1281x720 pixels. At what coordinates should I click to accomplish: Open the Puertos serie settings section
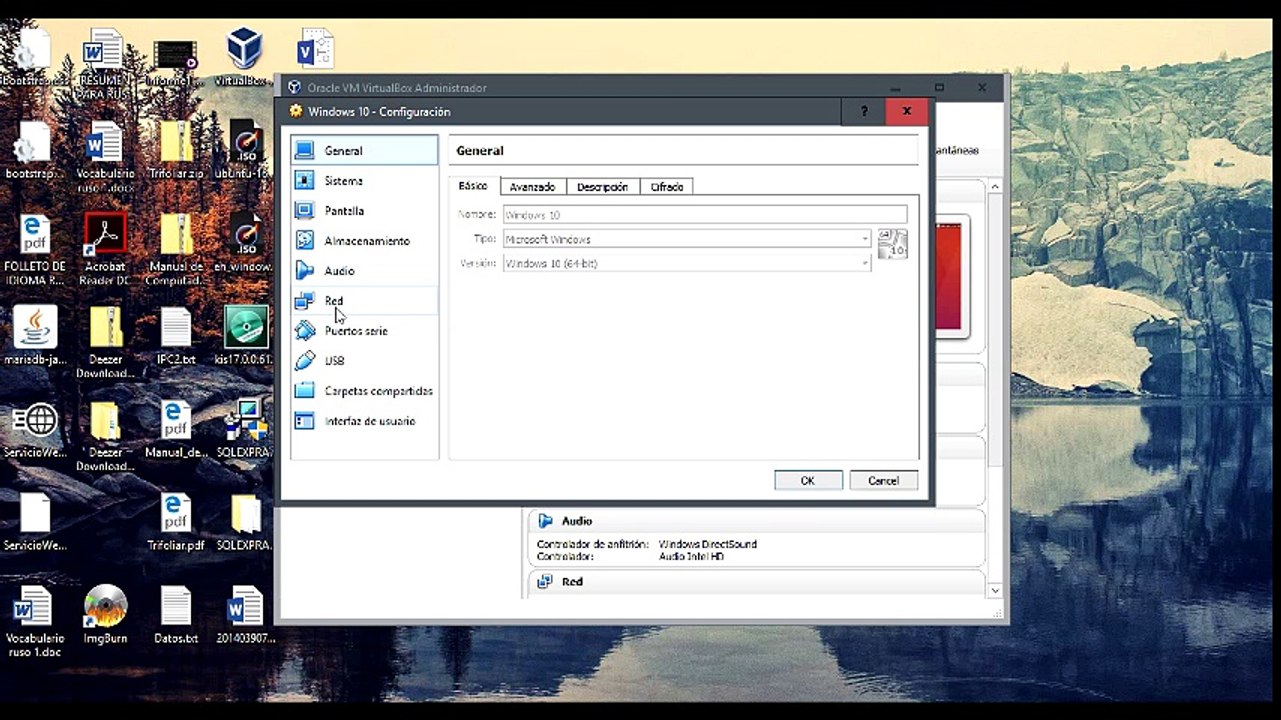(364, 331)
